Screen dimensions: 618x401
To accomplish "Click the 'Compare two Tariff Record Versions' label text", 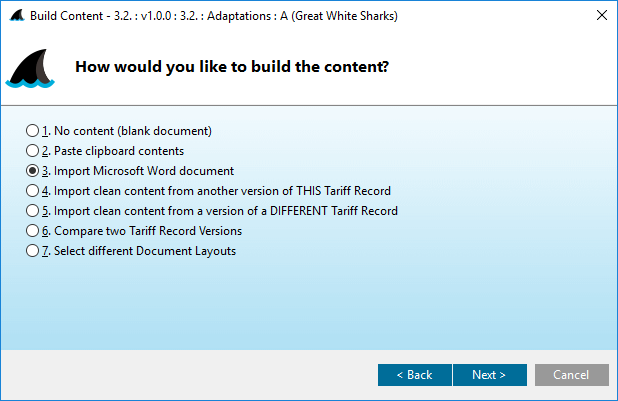I will pos(148,231).
